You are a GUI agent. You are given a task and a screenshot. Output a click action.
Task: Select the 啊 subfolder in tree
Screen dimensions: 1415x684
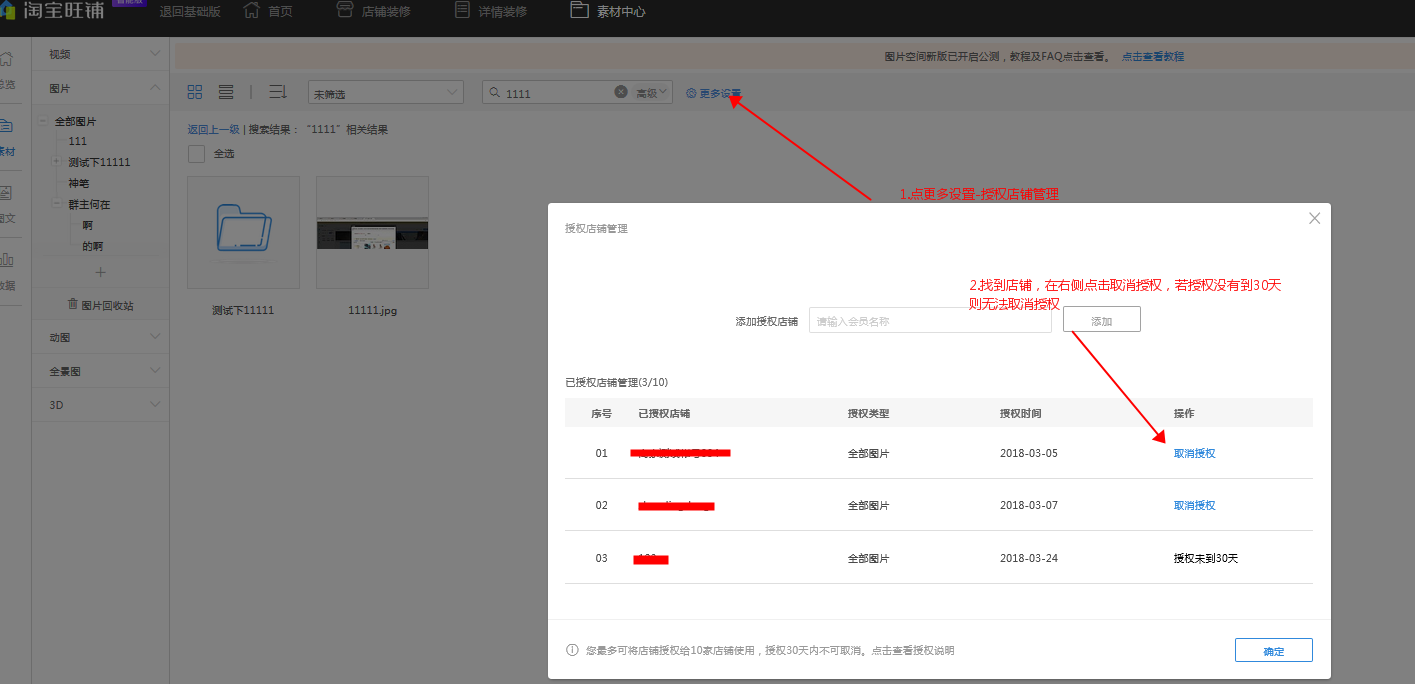pos(87,225)
